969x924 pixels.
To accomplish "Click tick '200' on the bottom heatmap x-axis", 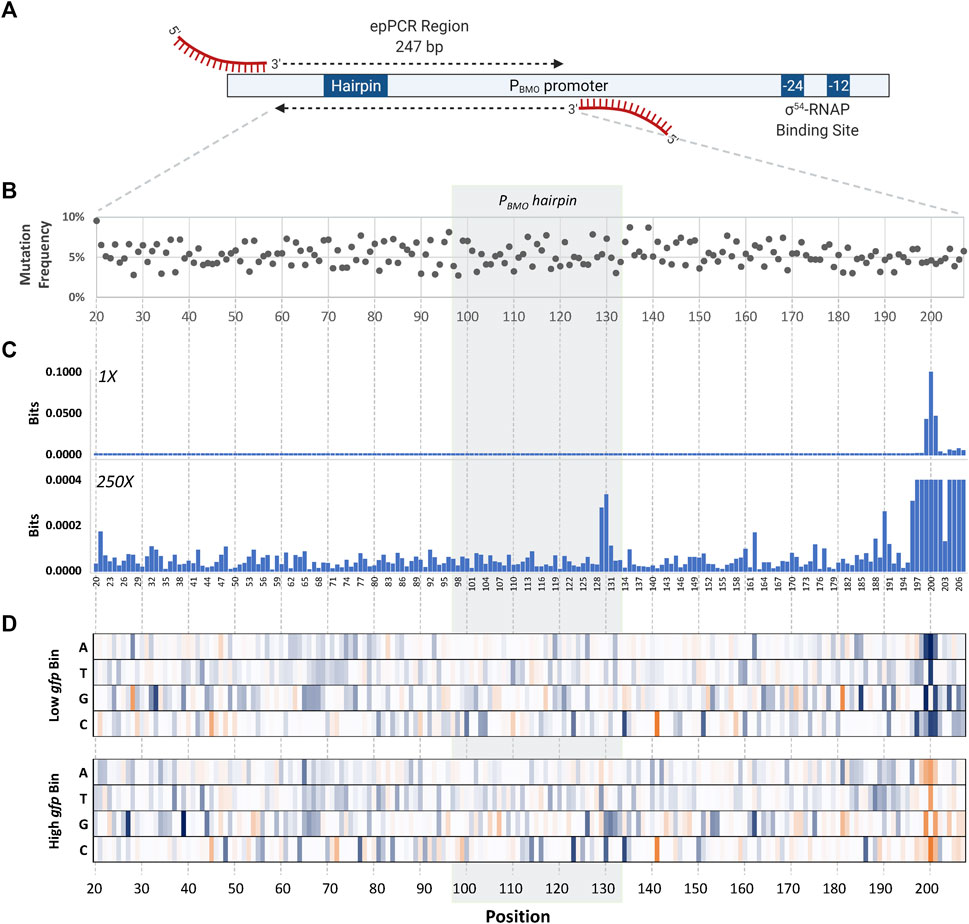I will coord(926,888).
